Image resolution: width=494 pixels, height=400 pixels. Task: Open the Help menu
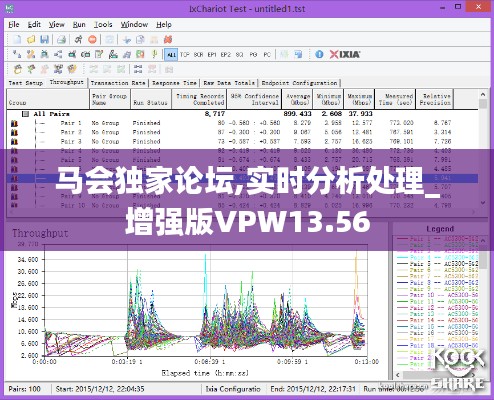point(164,25)
